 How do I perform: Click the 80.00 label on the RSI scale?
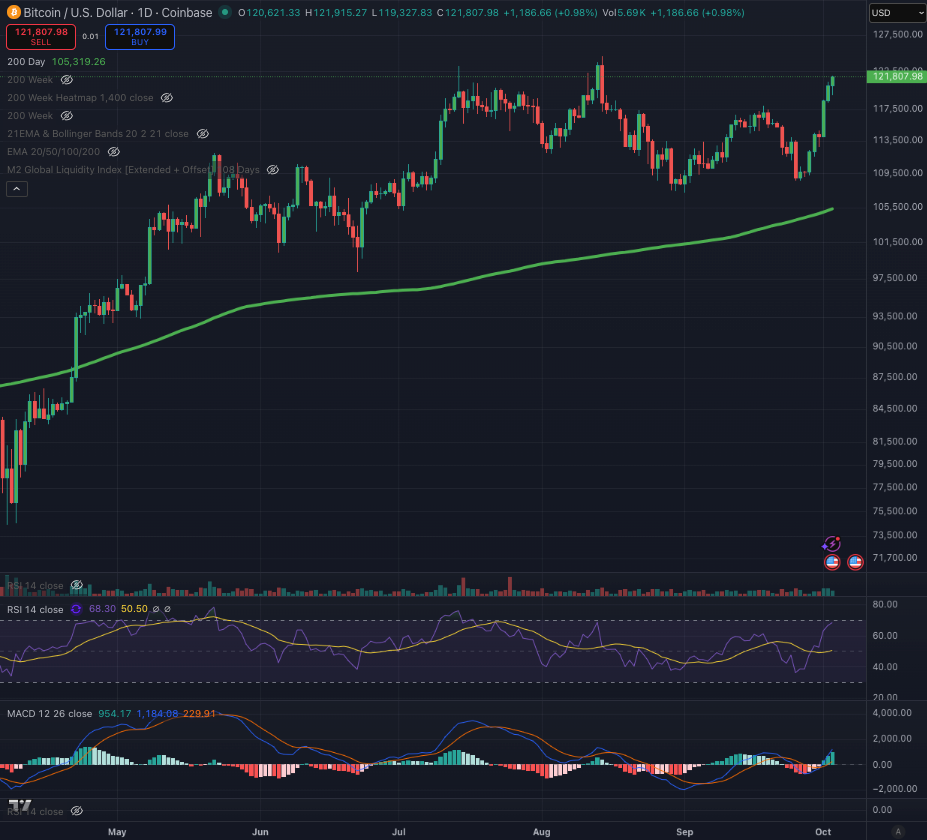[885, 604]
